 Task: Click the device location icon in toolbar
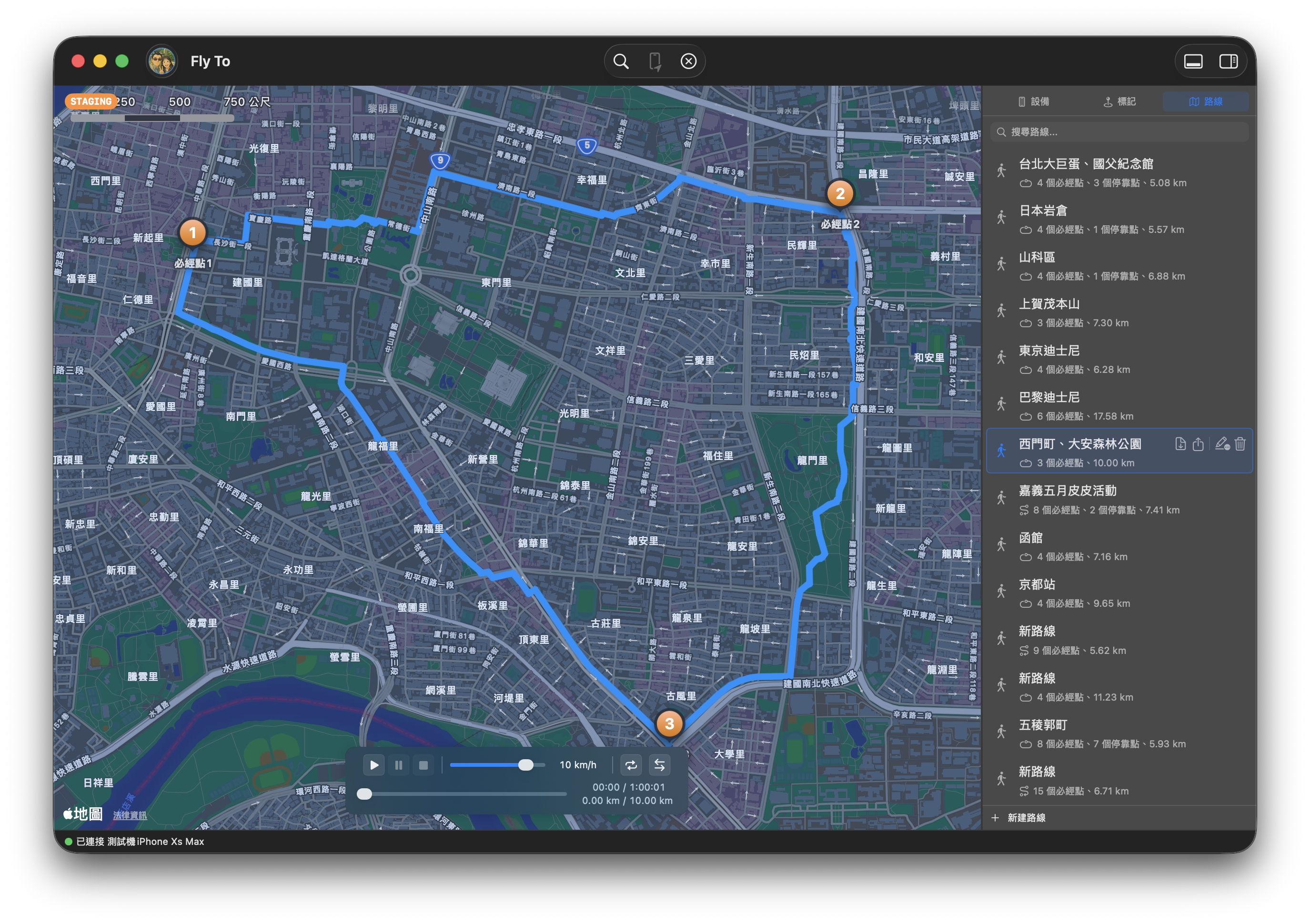pyautogui.click(x=655, y=61)
